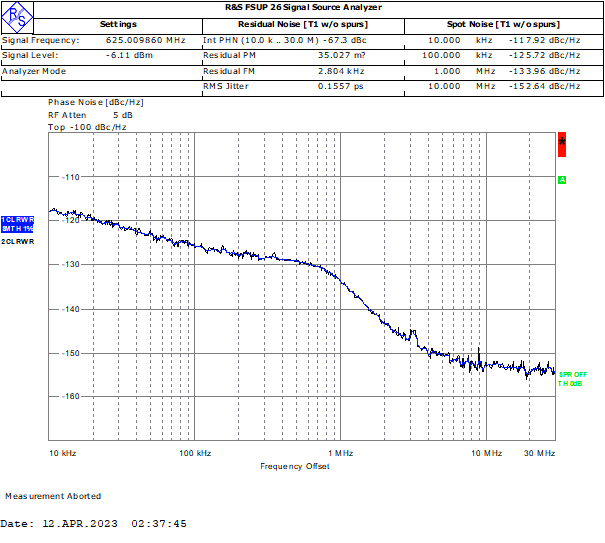Click the R&S logo icon
This screenshot has width=605, height=543.
17,17
